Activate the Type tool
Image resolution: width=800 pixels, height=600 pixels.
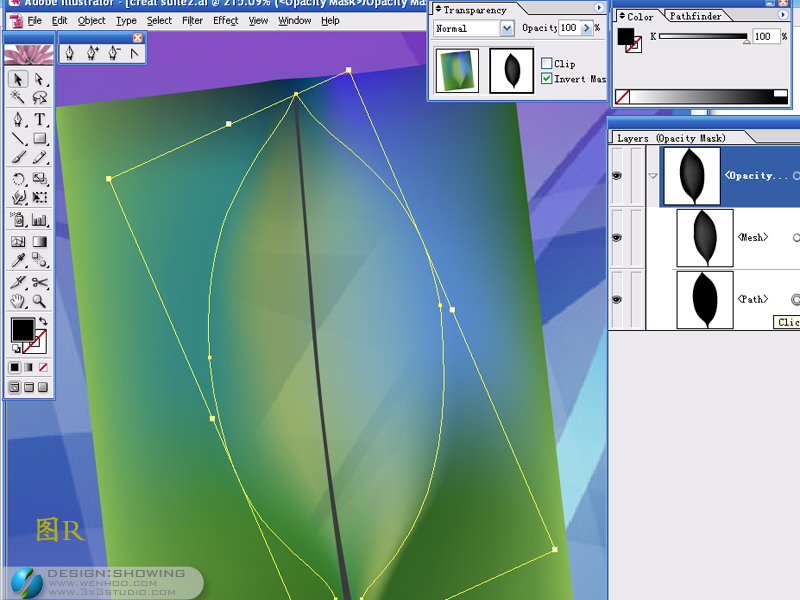pyautogui.click(x=40, y=119)
